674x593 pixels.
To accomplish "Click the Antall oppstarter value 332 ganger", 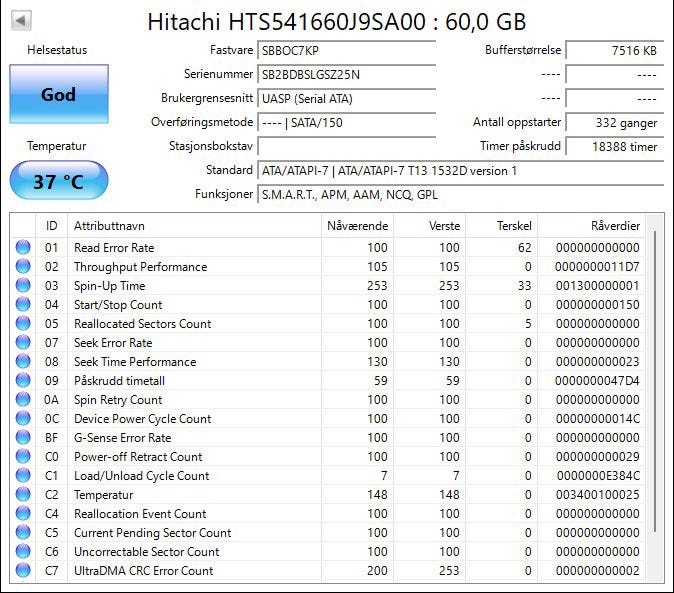I will (x=615, y=122).
